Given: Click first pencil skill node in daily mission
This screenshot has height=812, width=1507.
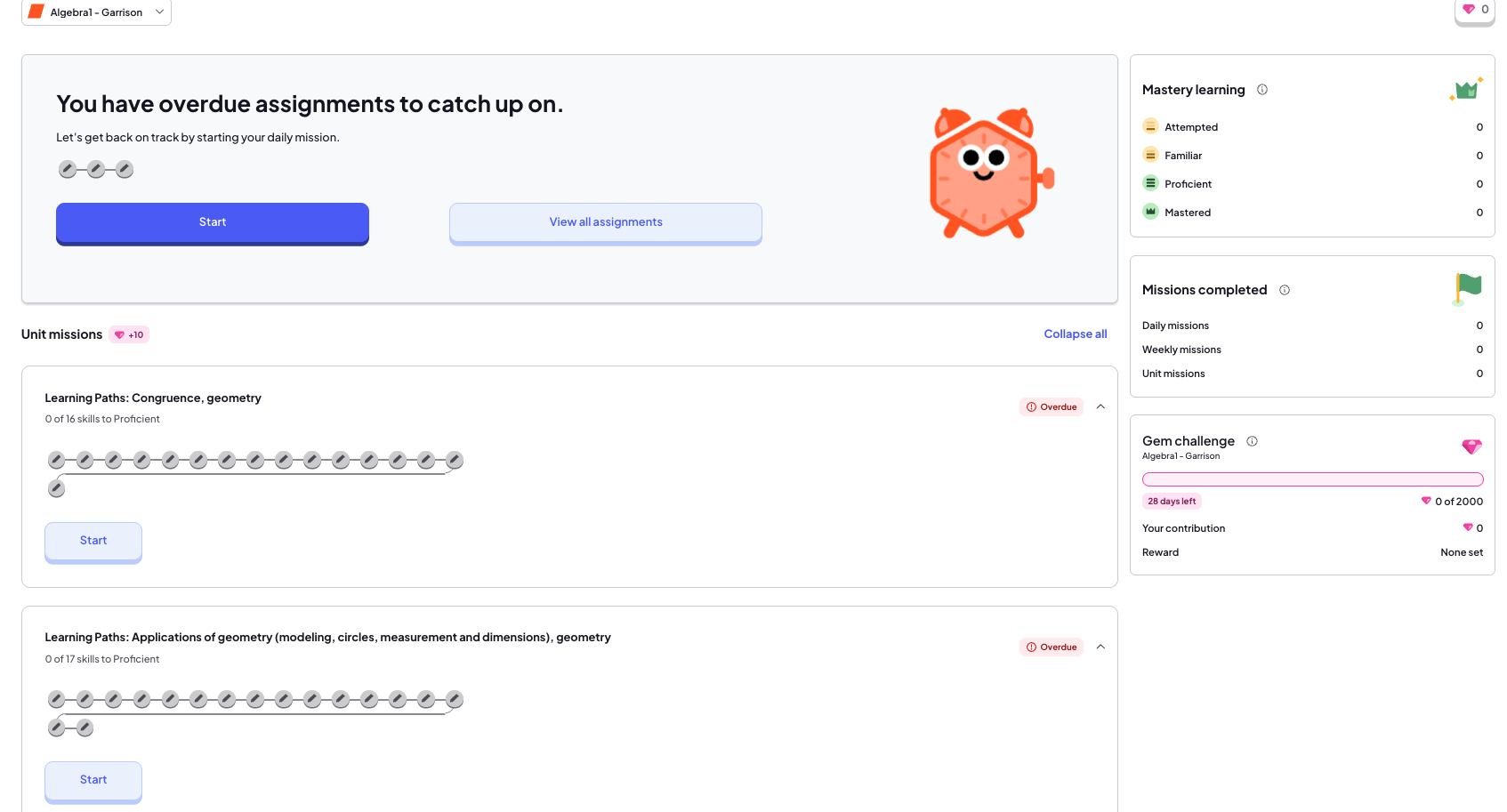Looking at the screenshot, I should point(67,169).
